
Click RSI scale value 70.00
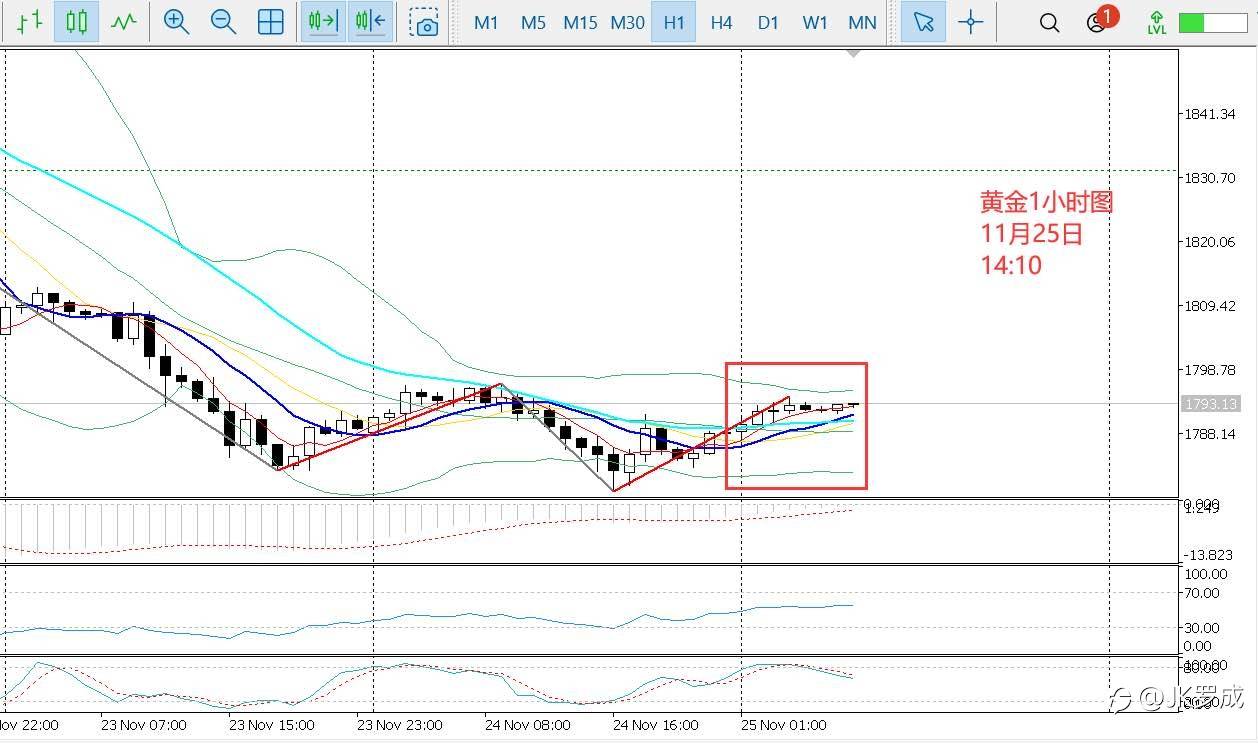coord(1203,593)
